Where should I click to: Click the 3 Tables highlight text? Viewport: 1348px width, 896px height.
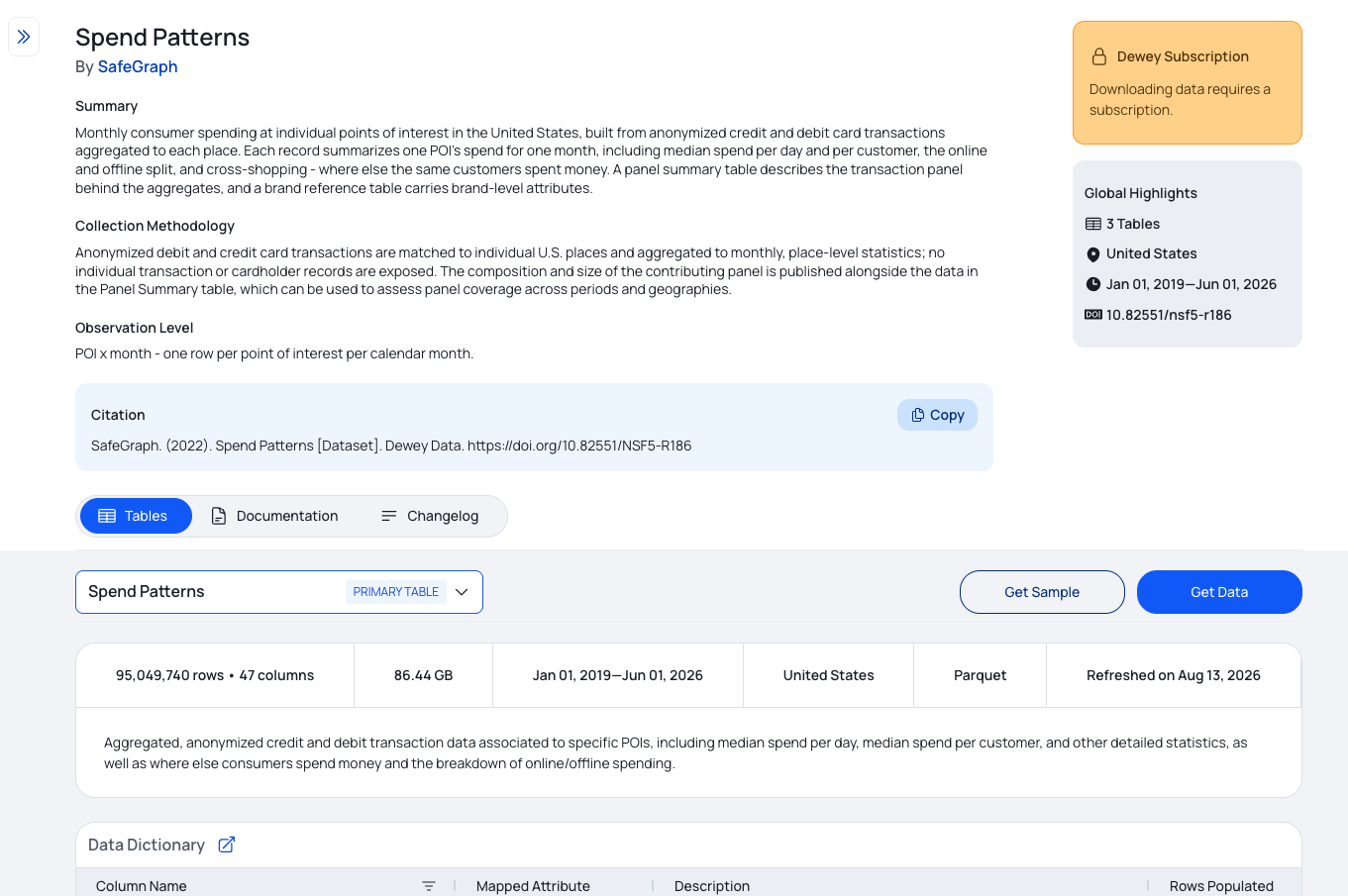(x=1133, y=224)
